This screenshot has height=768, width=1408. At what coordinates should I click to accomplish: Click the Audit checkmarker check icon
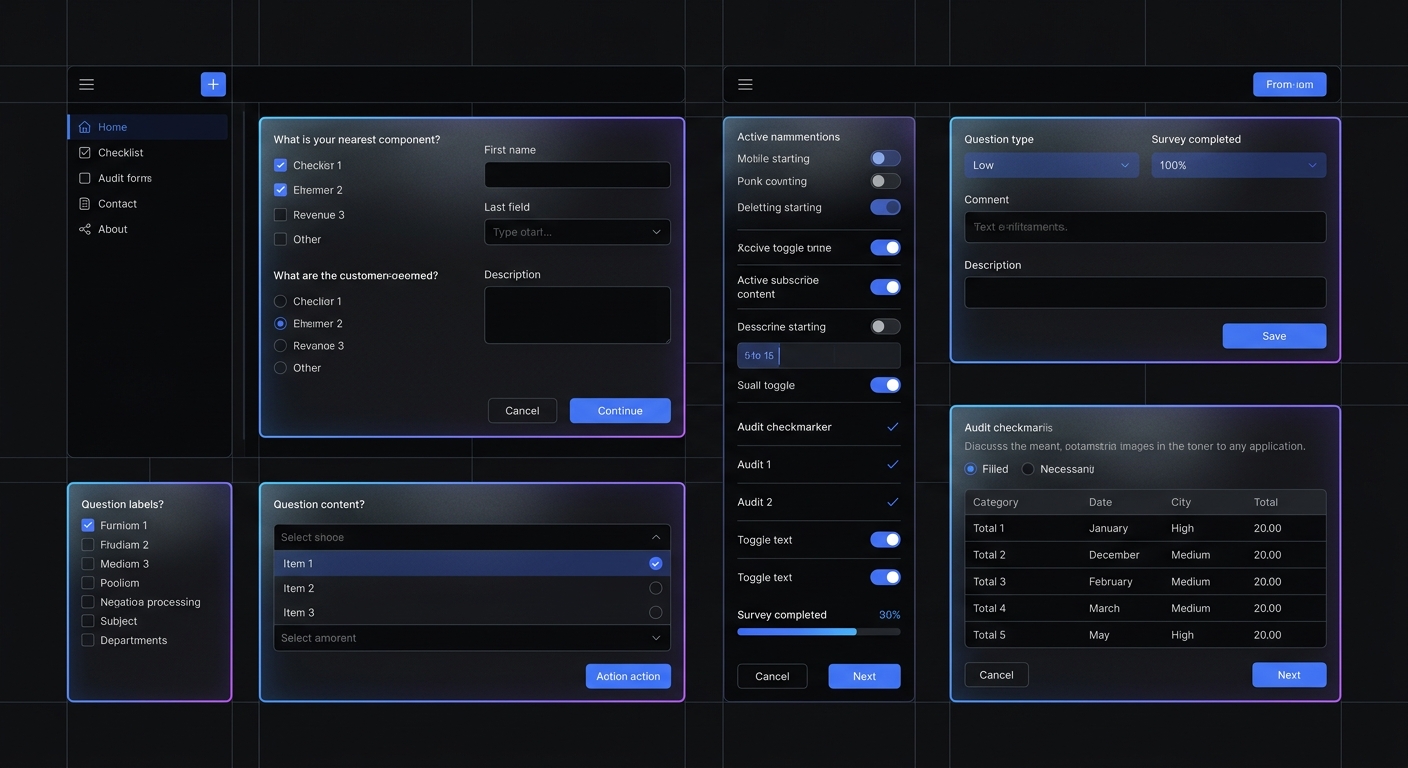click(893, 427)
